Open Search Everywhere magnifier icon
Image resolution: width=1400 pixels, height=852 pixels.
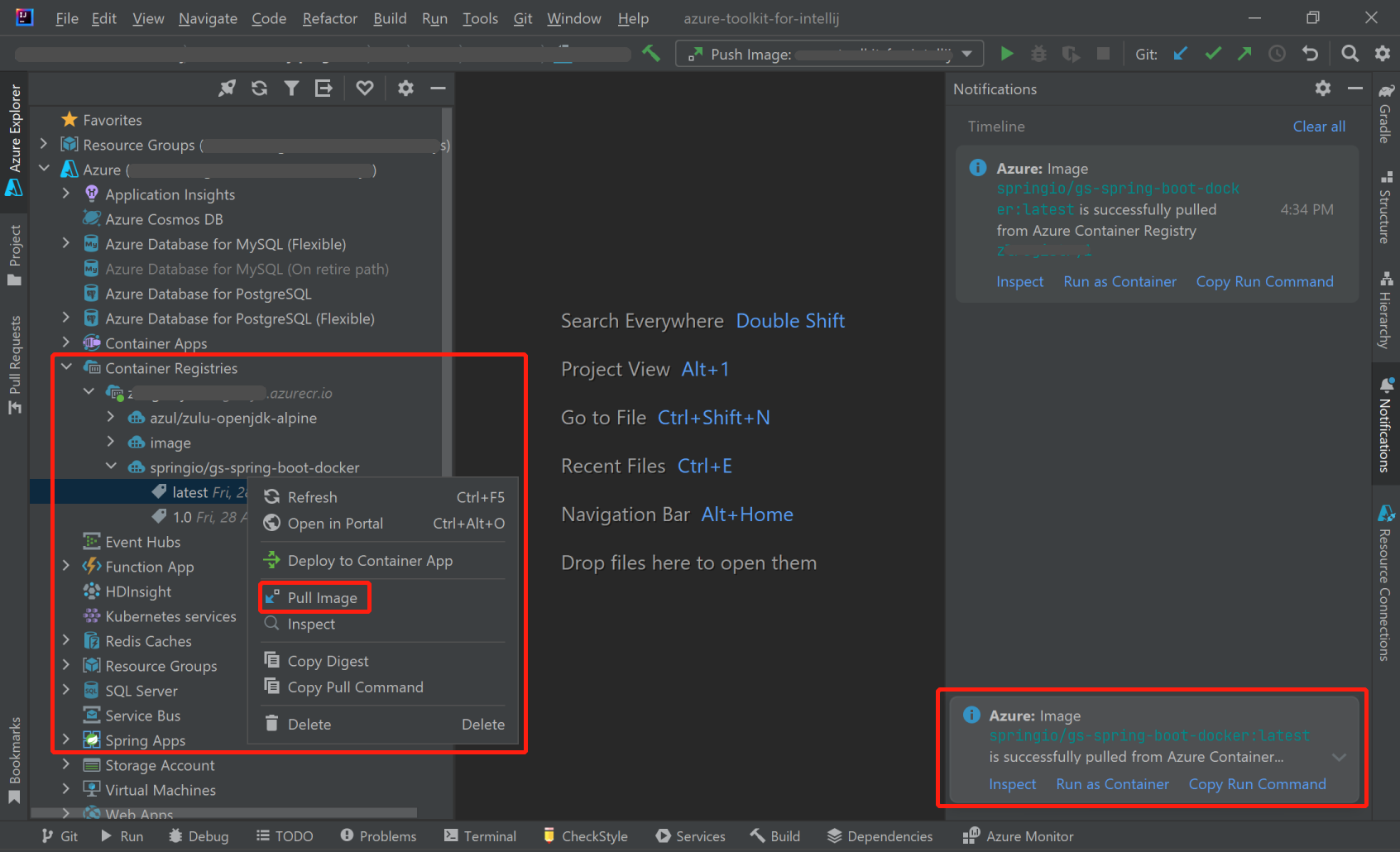[1350, 54]
